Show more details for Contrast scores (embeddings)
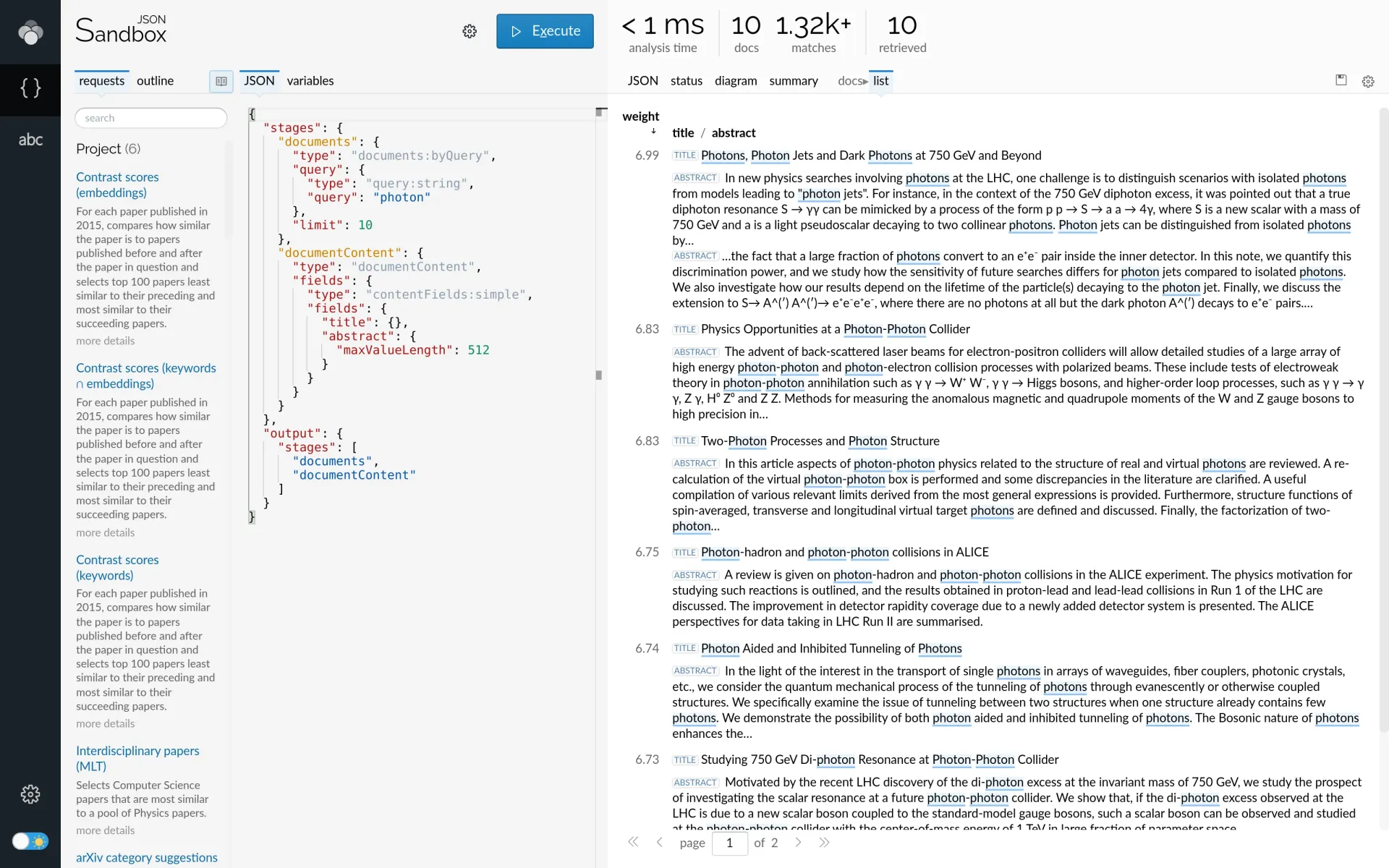Viewport: 1389px width, 868px height. [106, 341]
